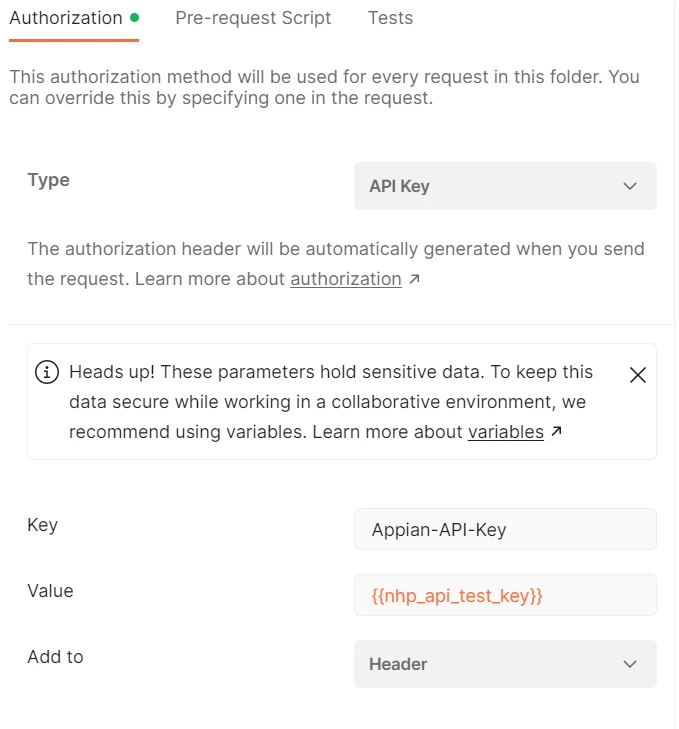Click the Type label
The height and width of the screenshot is (729, 679).
click(49, 180)
